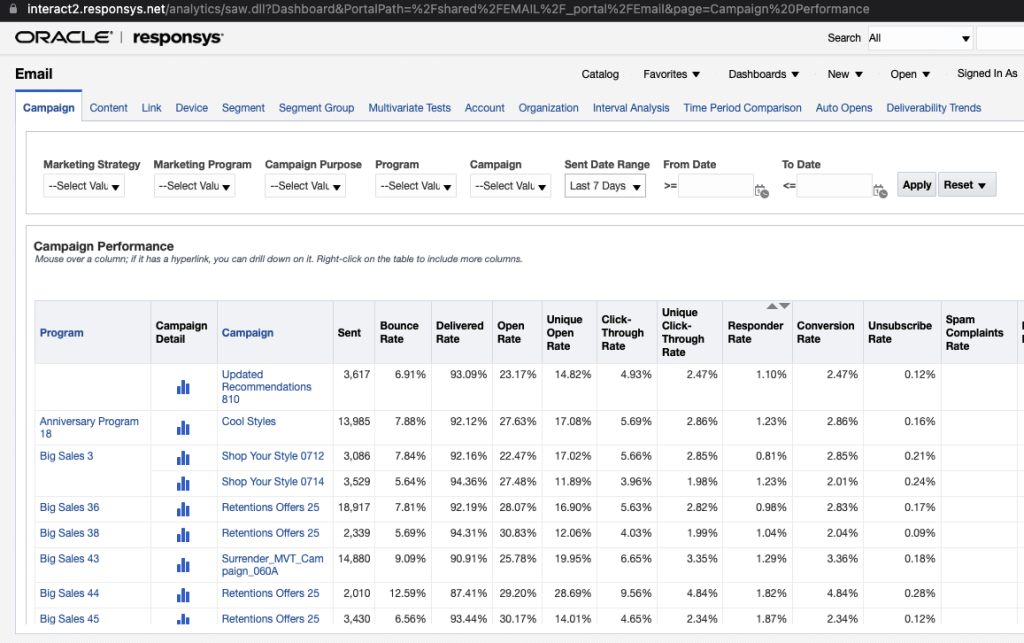Open the Favorites menu

pos(671,74)
